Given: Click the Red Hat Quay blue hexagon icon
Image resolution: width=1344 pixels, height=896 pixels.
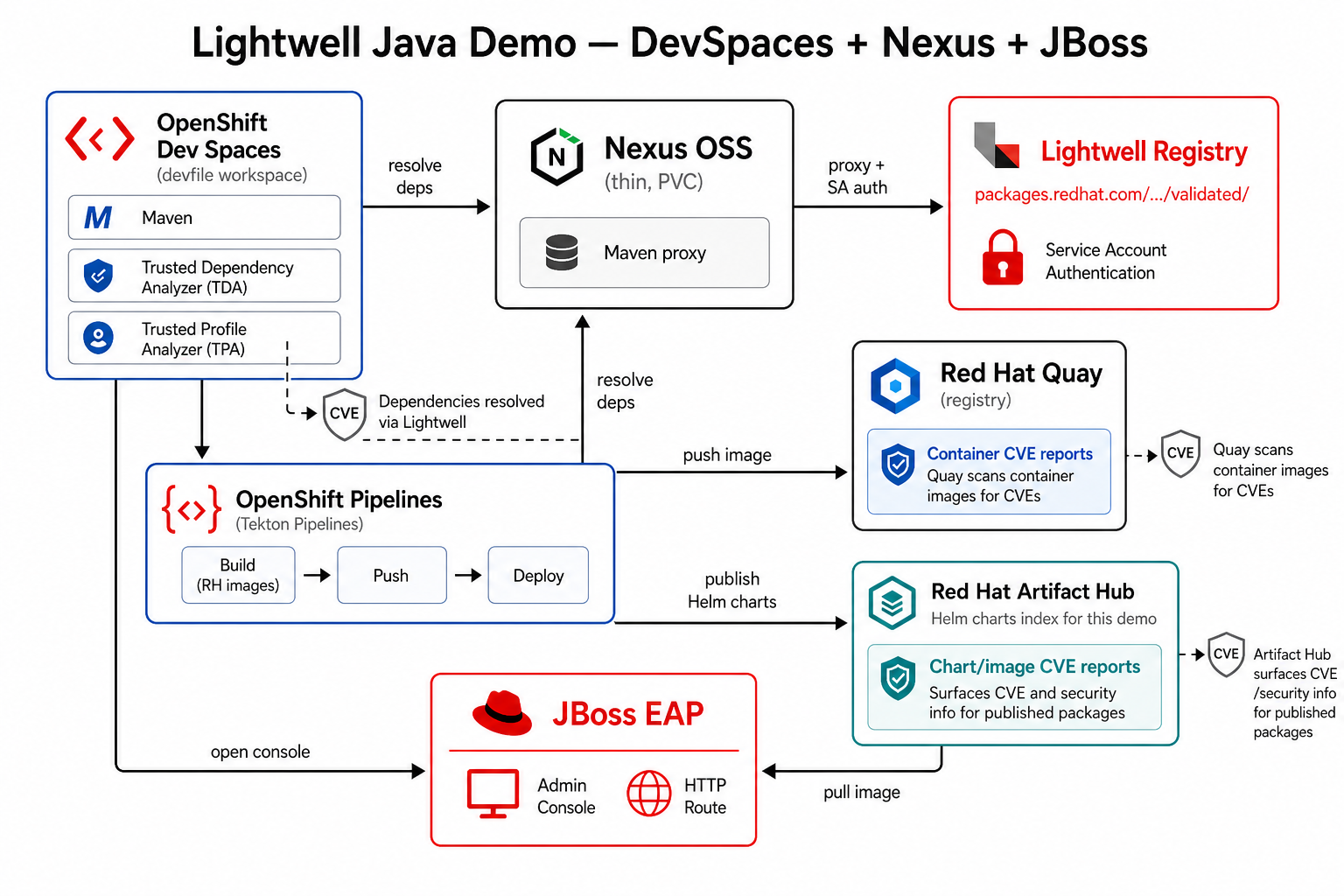Looking at the screenshot, I should point(896,386).
